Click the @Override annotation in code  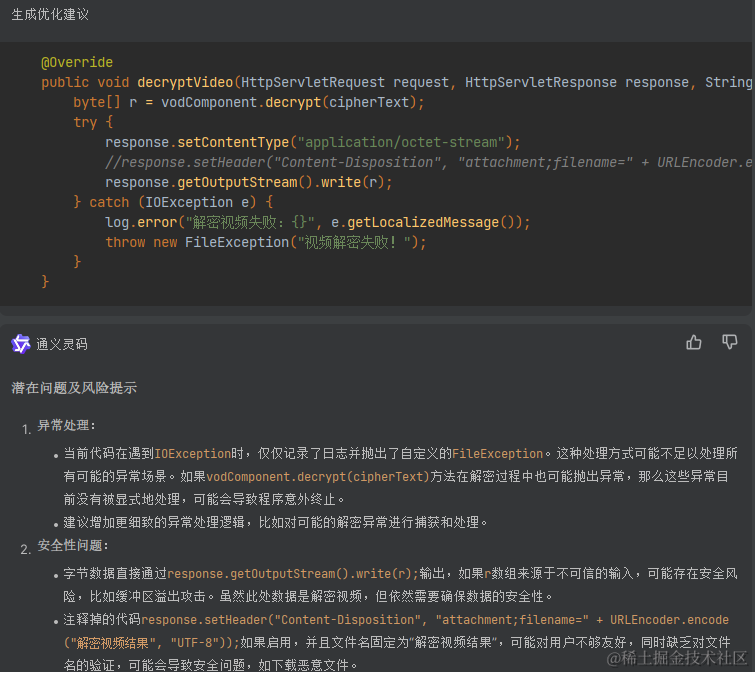(77, 63)
